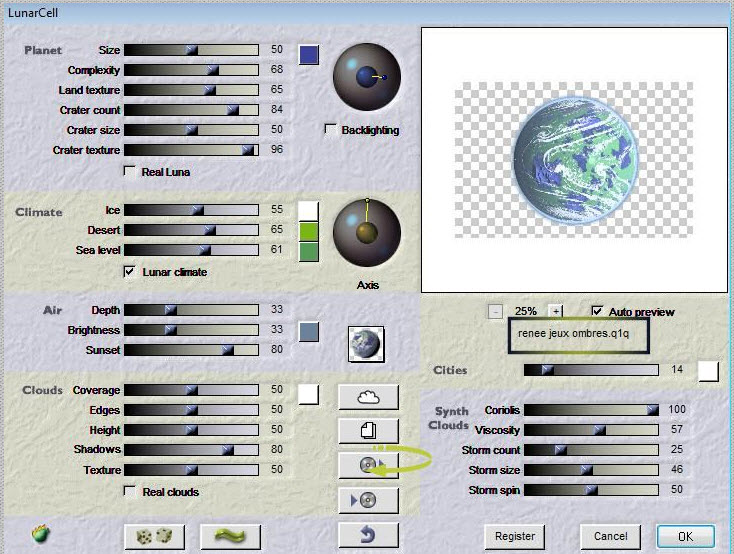Click the undo arrow button

(368, 535)
